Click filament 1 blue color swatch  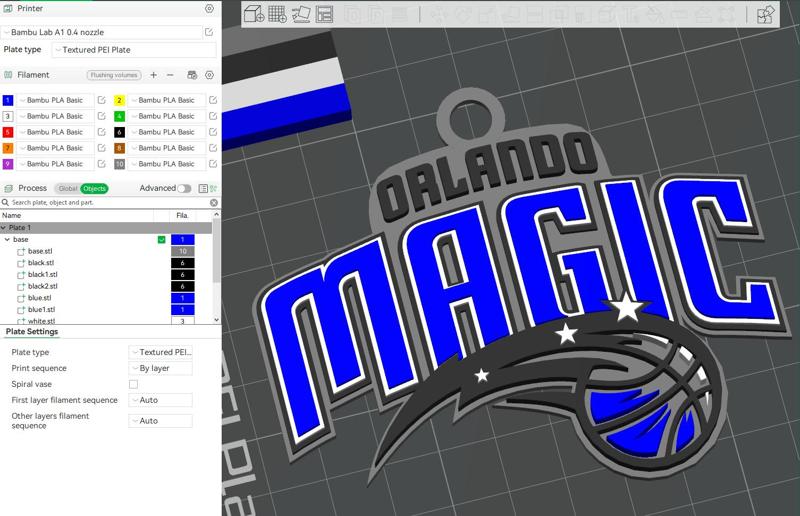click(x=8, y=100)
